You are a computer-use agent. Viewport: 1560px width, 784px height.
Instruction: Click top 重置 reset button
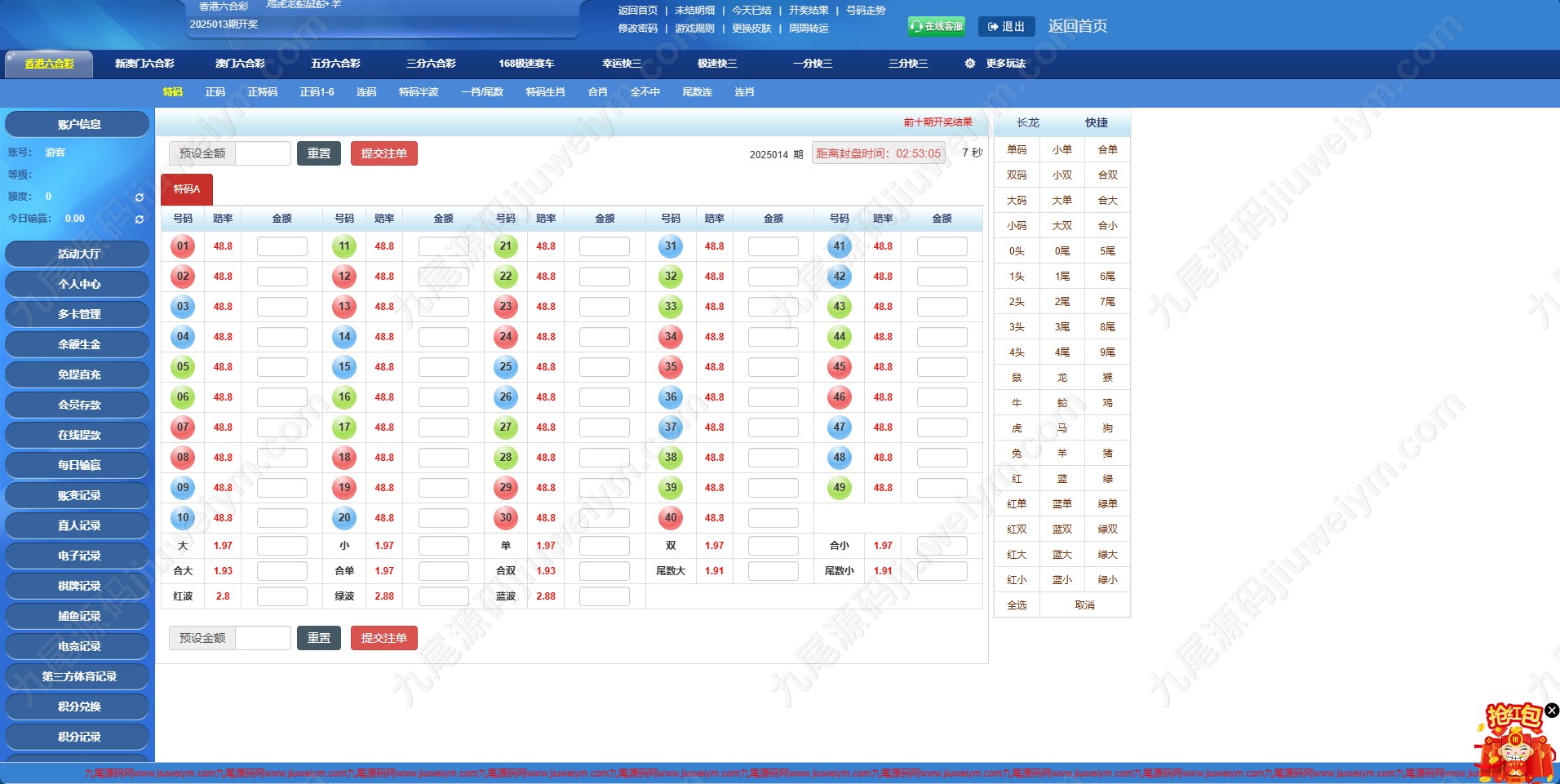point(319,153)
